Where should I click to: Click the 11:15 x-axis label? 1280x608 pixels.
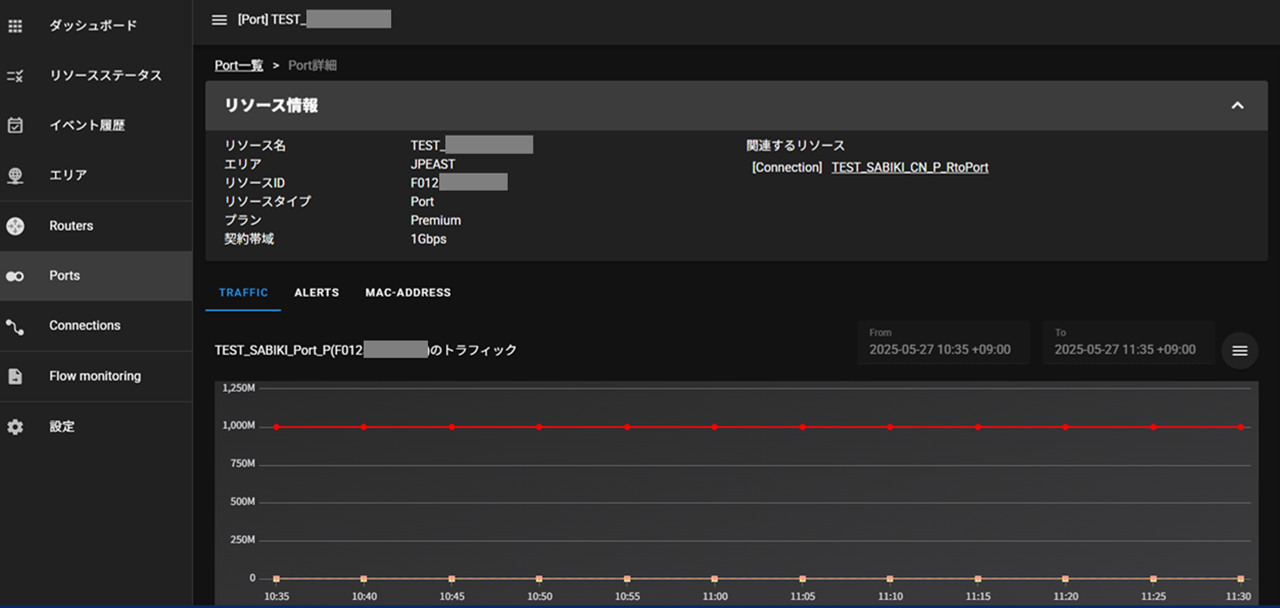pyautogui.click(x=977, y=596)
